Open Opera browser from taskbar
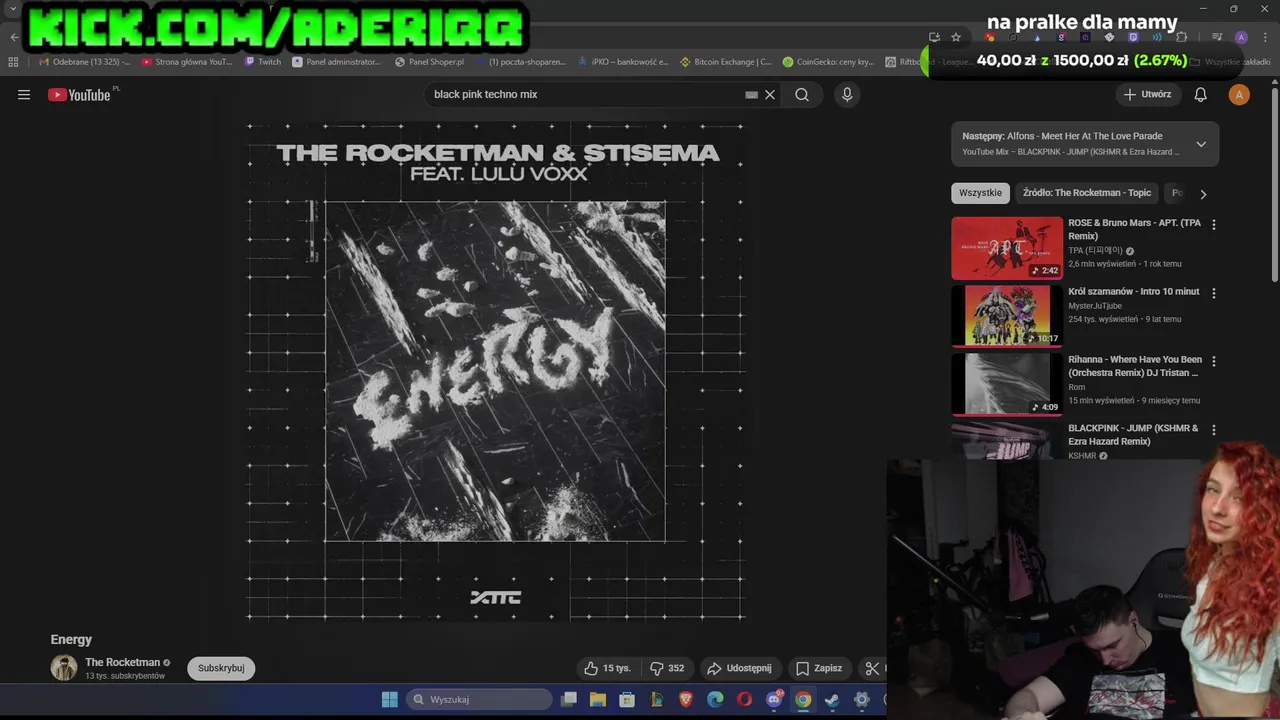The height and width of the screenshot is (720, 1280). coord(744,699)
